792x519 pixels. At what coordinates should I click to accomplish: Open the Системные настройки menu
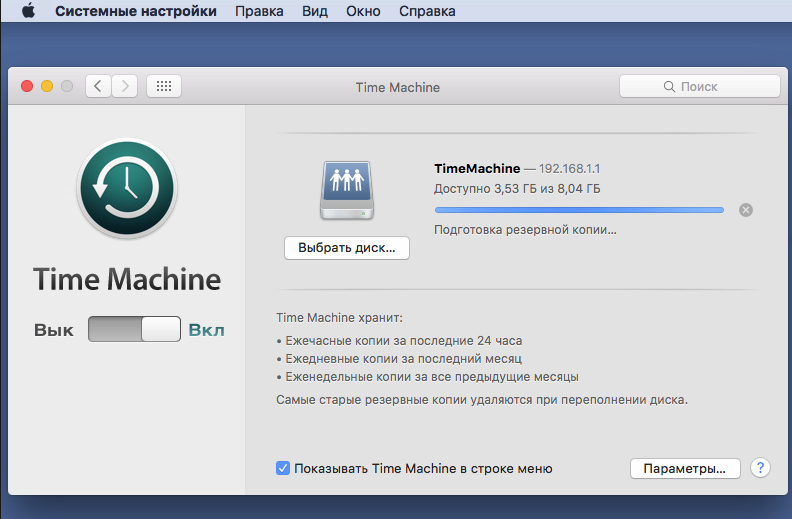pos(135,12)
